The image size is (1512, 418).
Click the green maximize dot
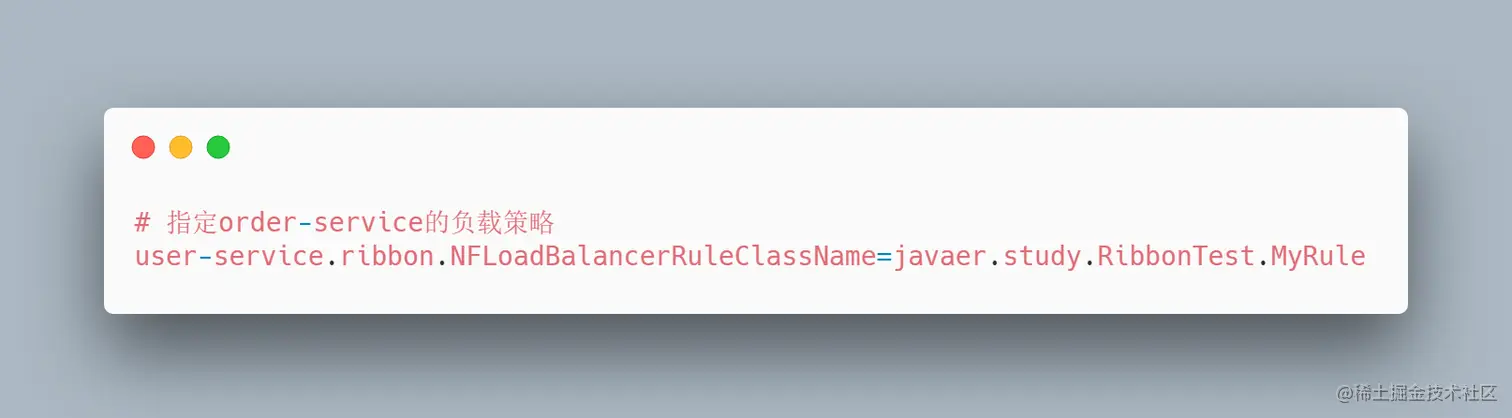coord(218,147)
